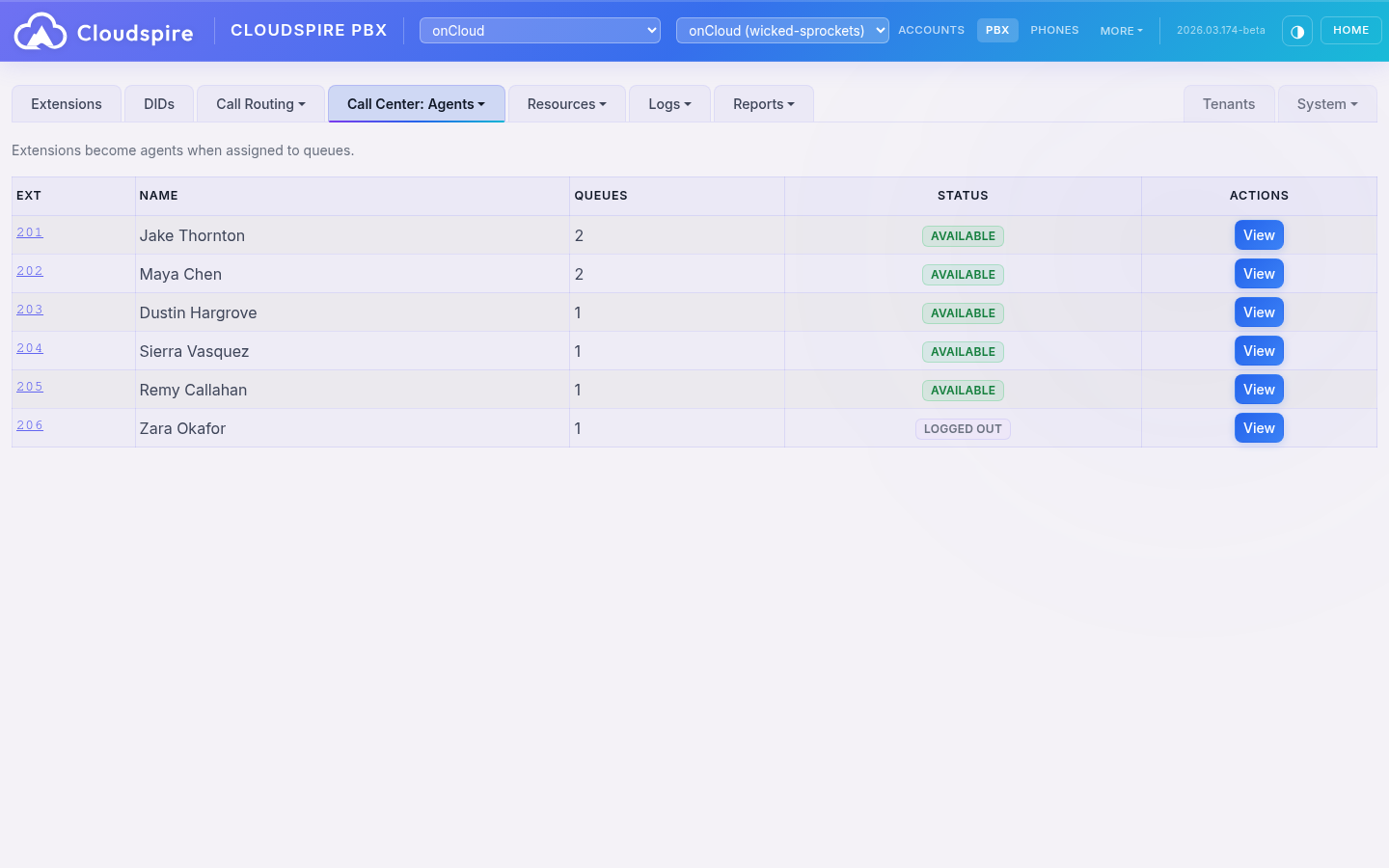
Task: Open the Tenants tab
Action: point(1229,103)
